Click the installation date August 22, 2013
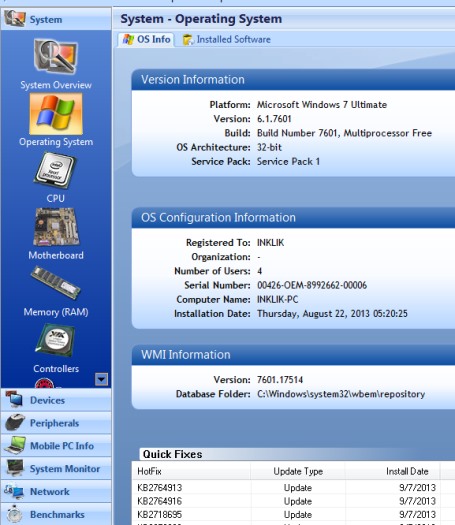Screen dimensions: 455x525 [x=332, y=314]
